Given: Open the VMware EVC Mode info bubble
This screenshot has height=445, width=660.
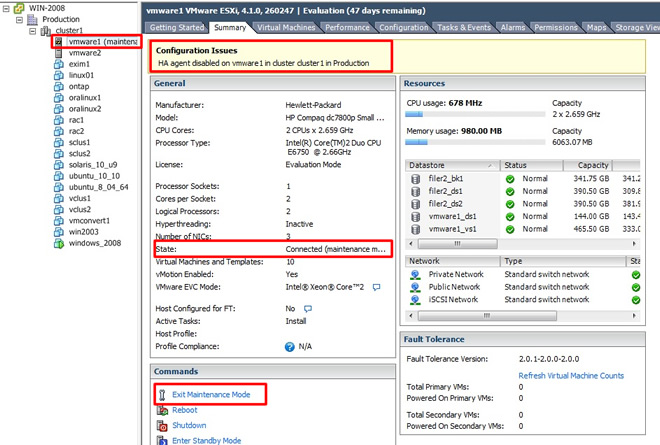Looking at the screenshot, I should (x=377, y=287).
